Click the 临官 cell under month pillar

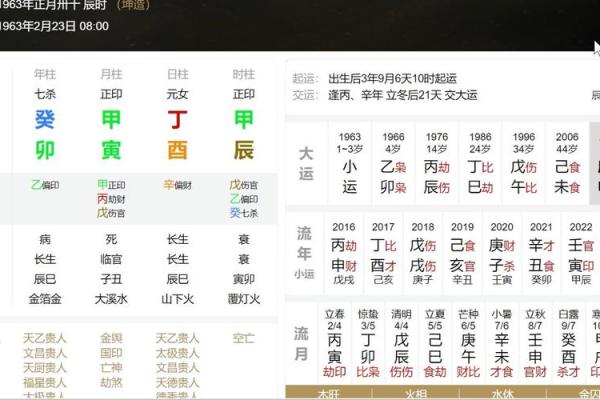111,259
